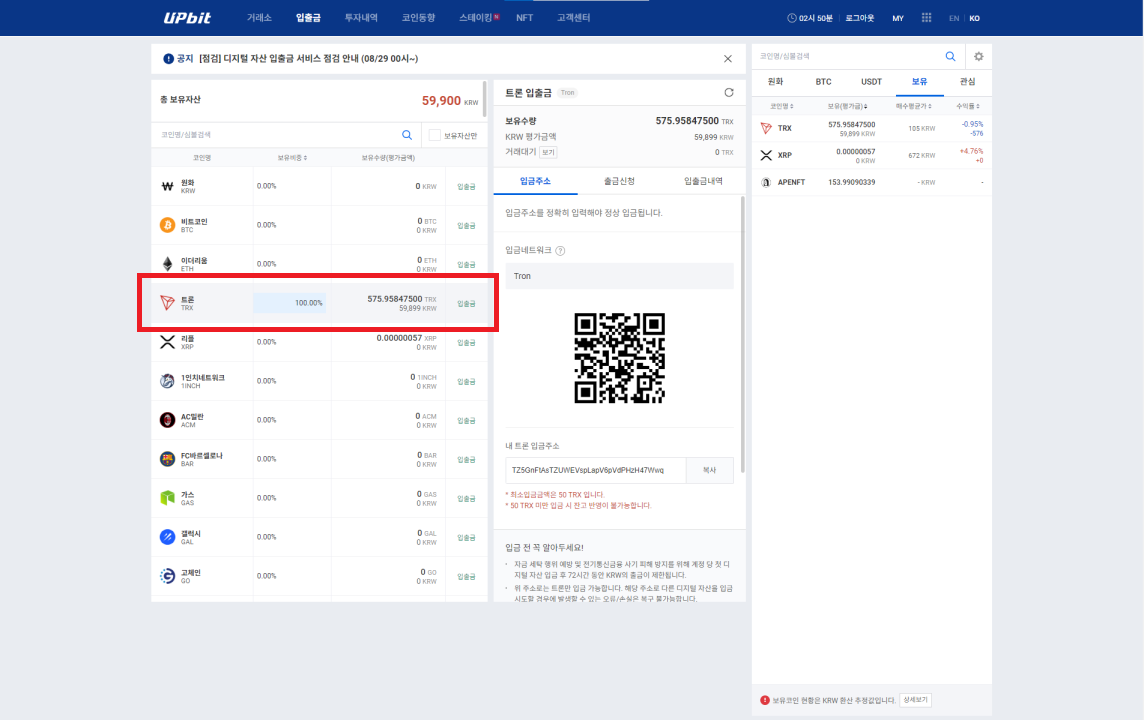Click the 이더리움 ETH coin icon

[x=167, y=264]
